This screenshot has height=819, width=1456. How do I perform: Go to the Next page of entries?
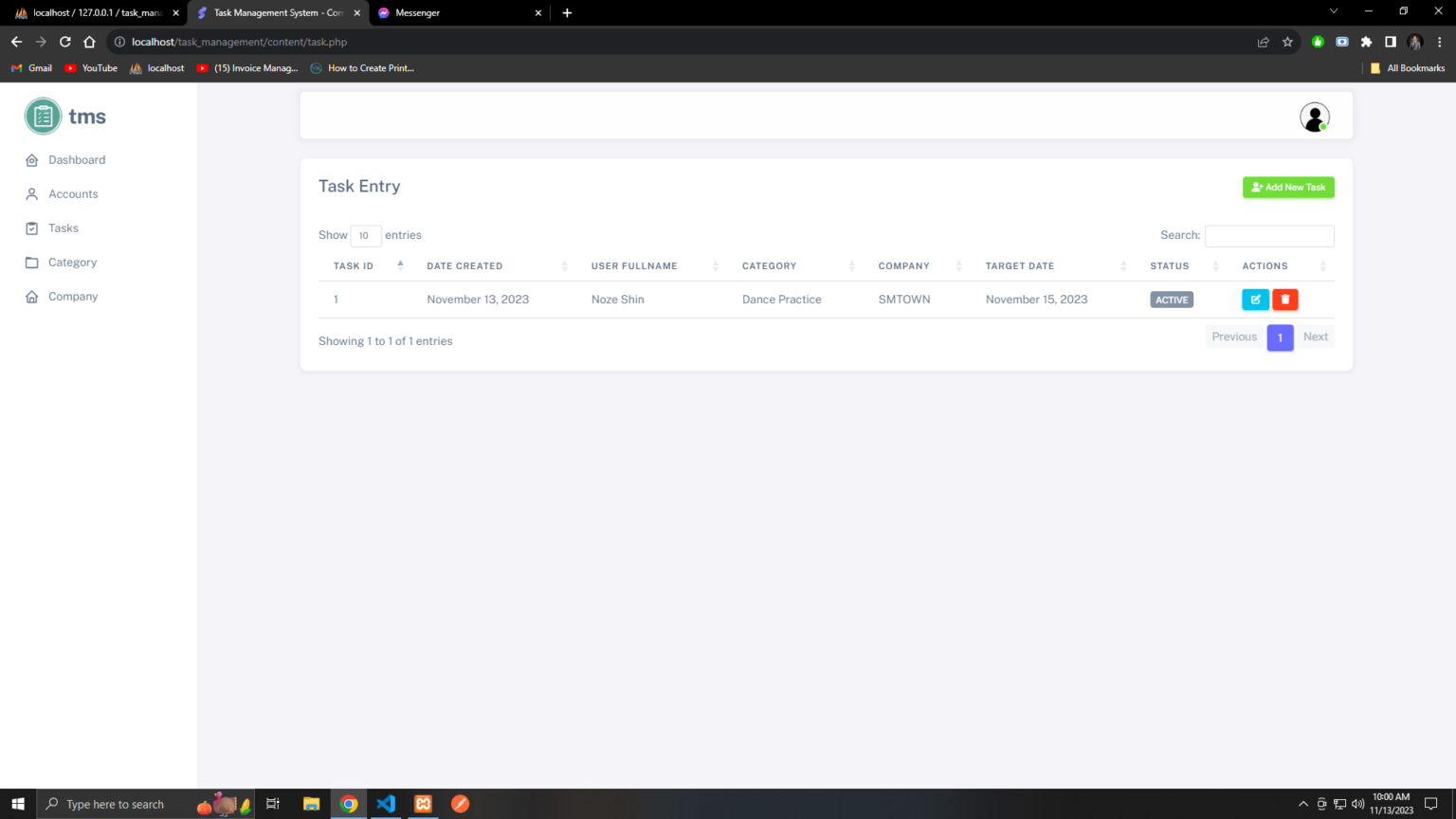tap(1316, 337)
